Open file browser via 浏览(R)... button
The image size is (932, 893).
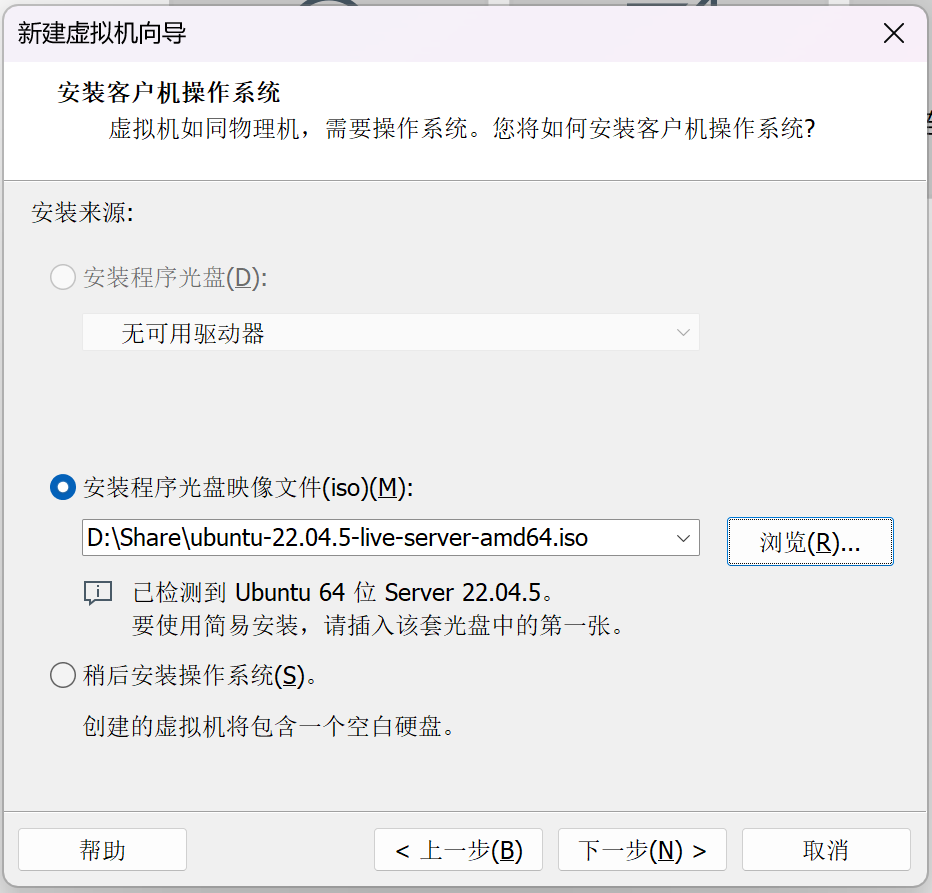[810, 542]
